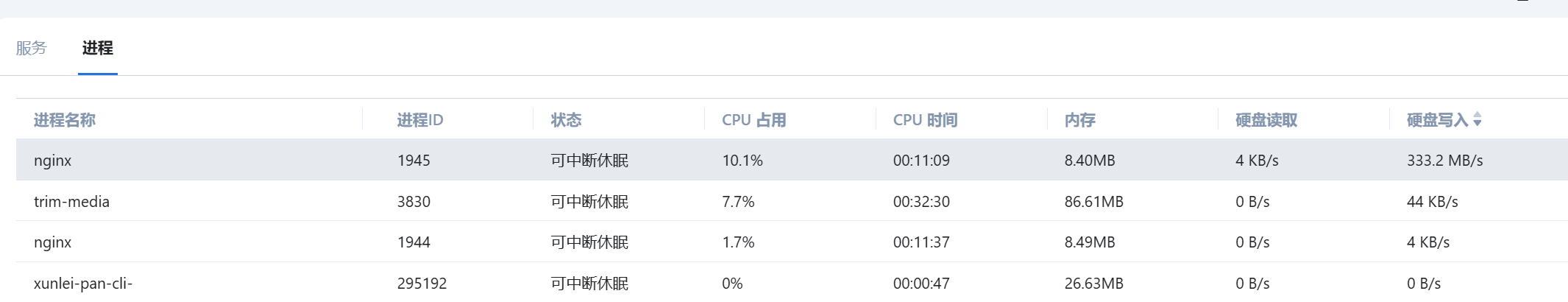Select the trim-media process row
The image size is (1568, 302).
click(71, 202)
